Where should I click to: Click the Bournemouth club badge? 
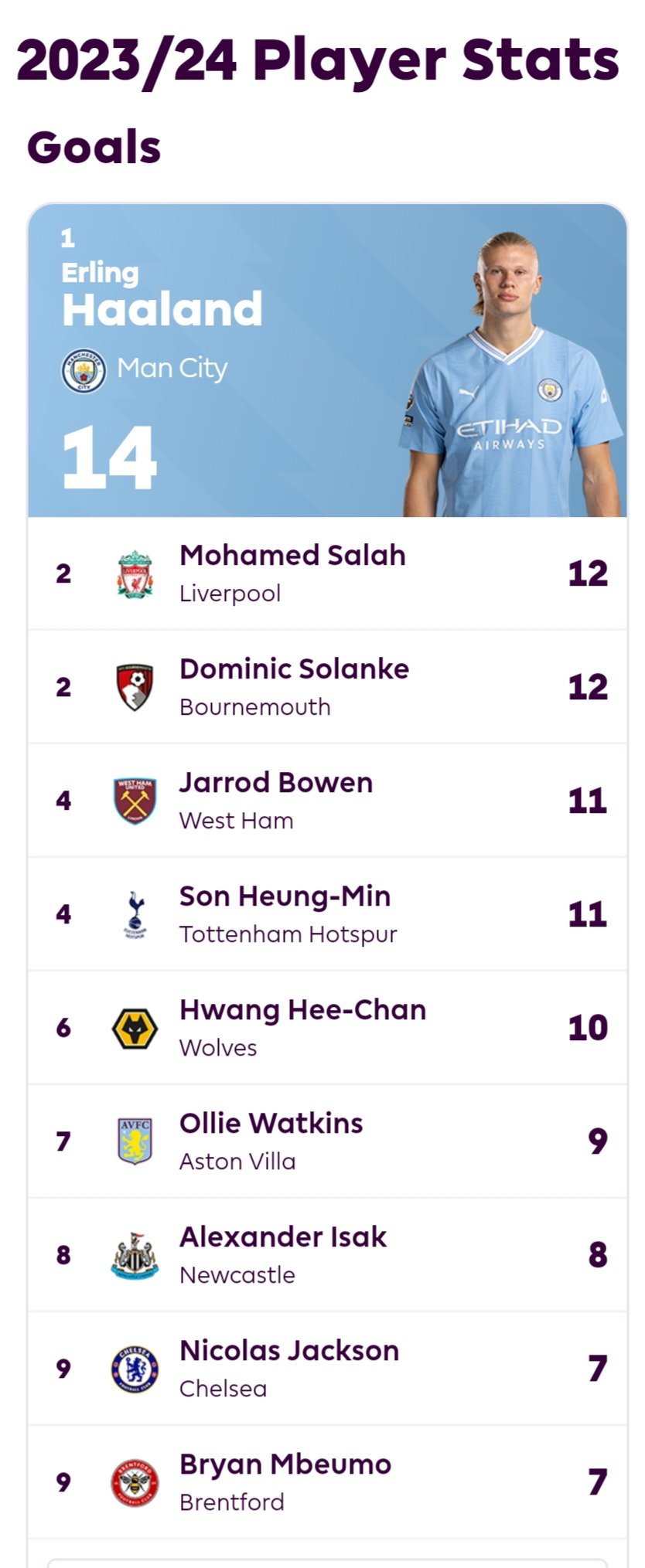(135, 687)
